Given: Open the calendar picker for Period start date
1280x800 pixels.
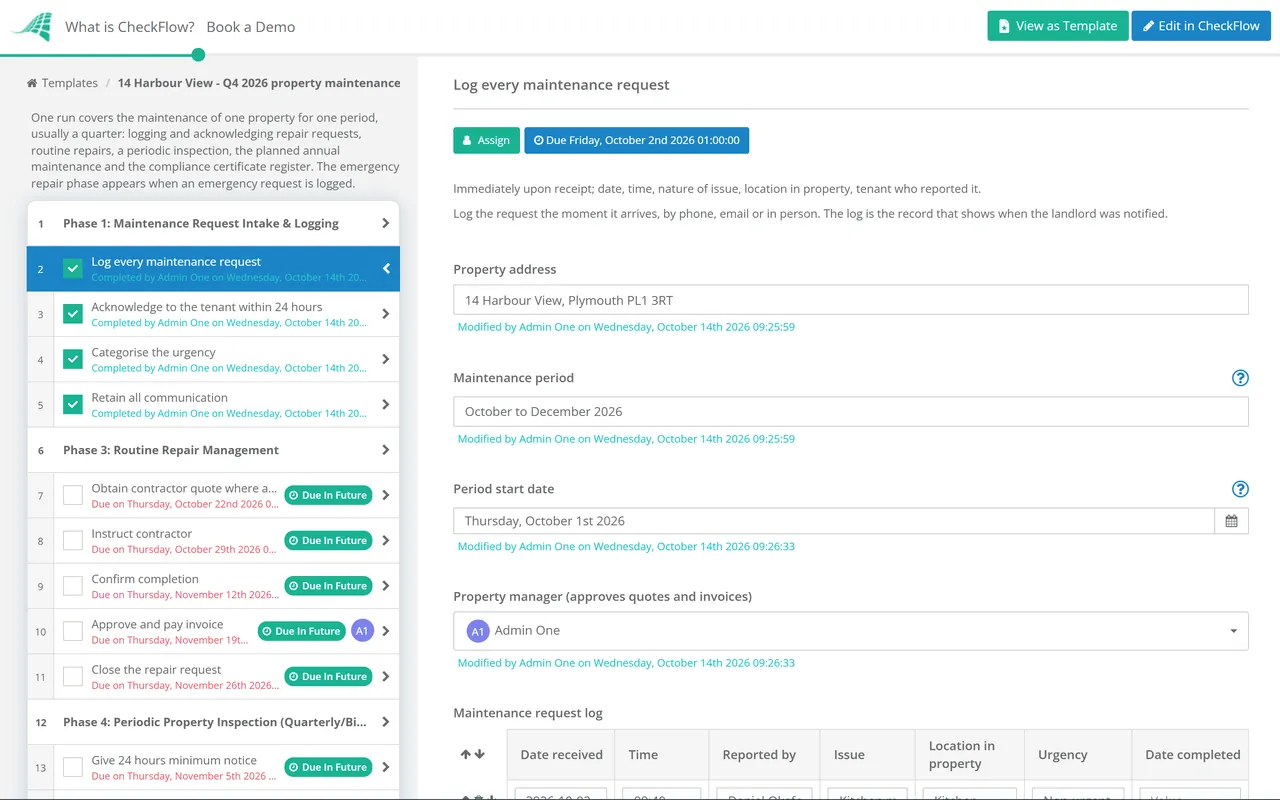Looking at the screenshot, I should [x=1231, y=521].
